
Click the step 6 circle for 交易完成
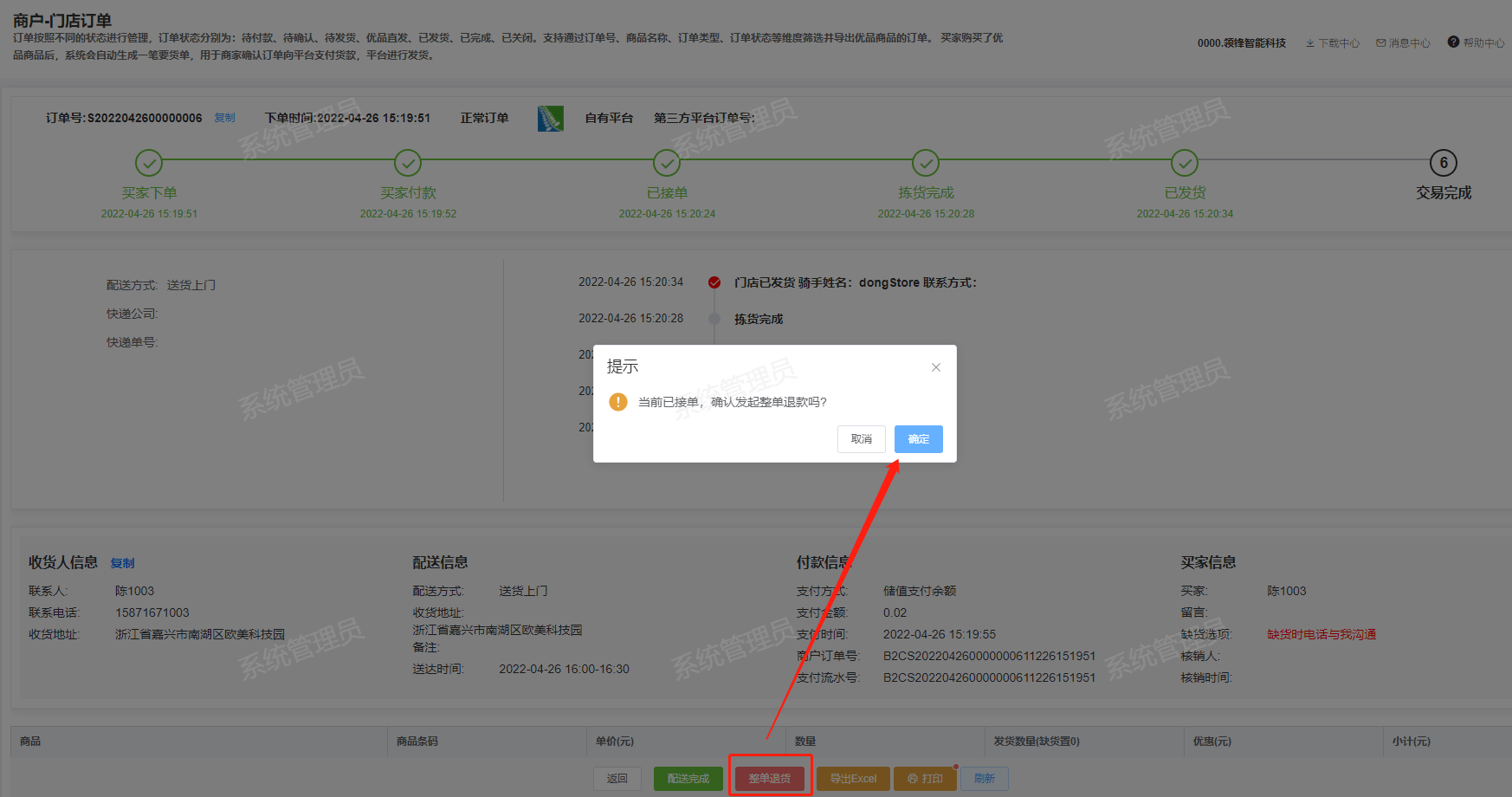point(1444,163)
